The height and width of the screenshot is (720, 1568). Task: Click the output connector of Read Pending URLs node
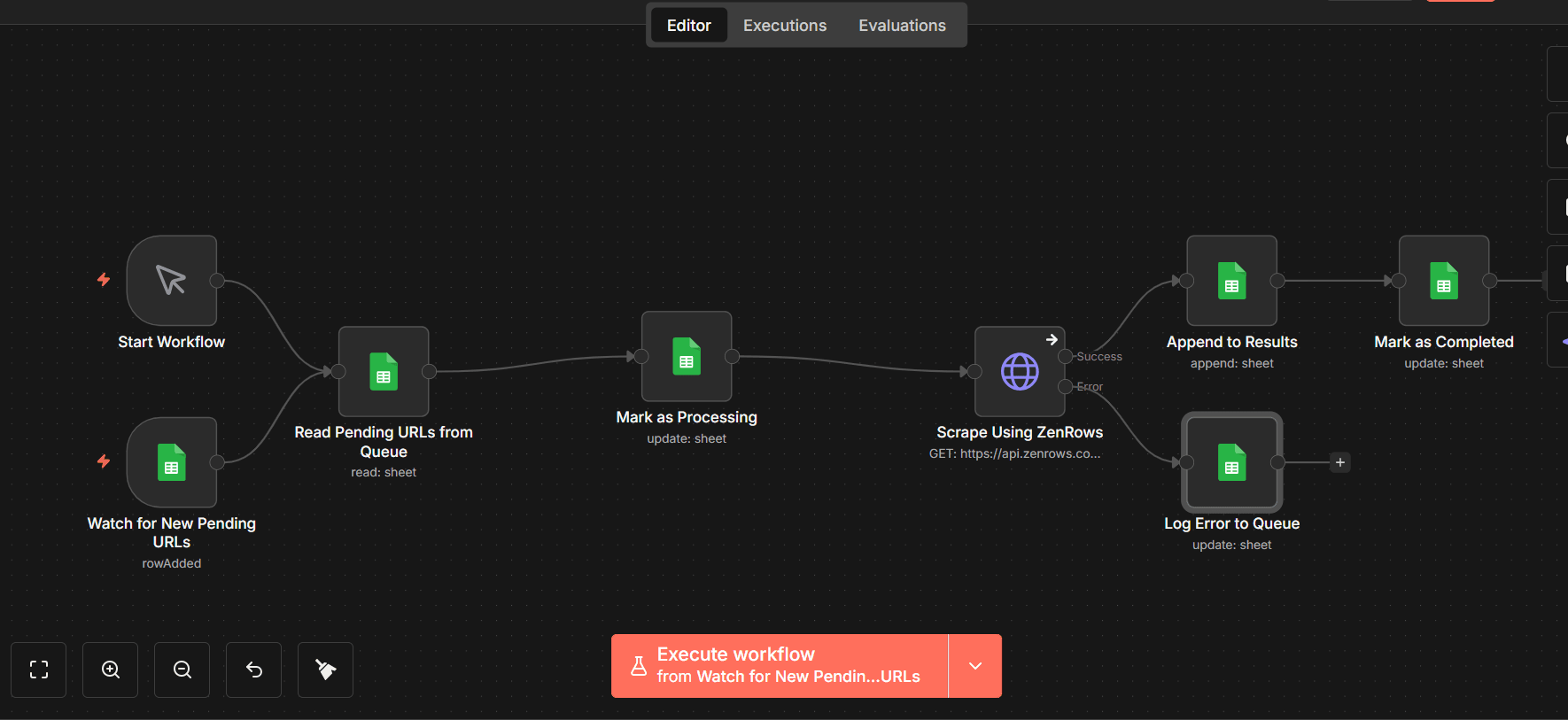click(x=429, y=372)
